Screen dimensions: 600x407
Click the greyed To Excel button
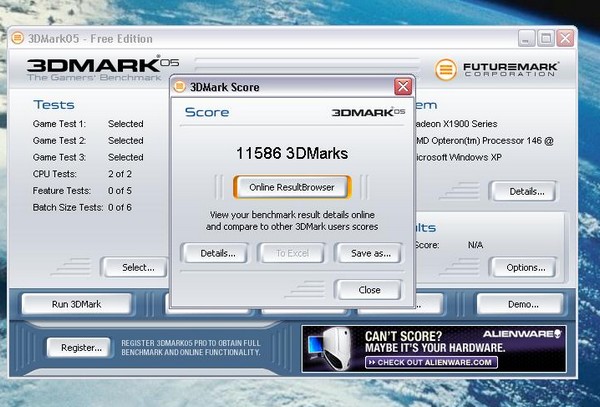tap(292, 253)
